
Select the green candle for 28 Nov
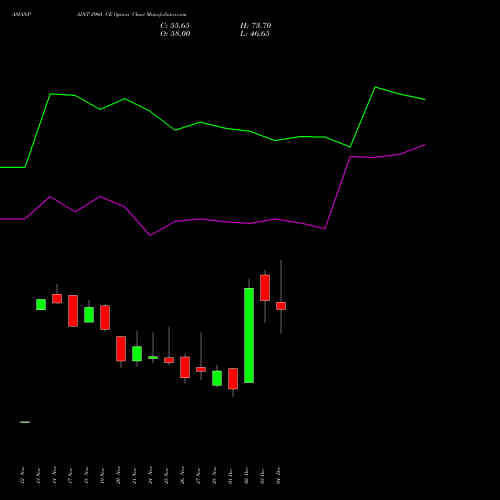point(217,378)
